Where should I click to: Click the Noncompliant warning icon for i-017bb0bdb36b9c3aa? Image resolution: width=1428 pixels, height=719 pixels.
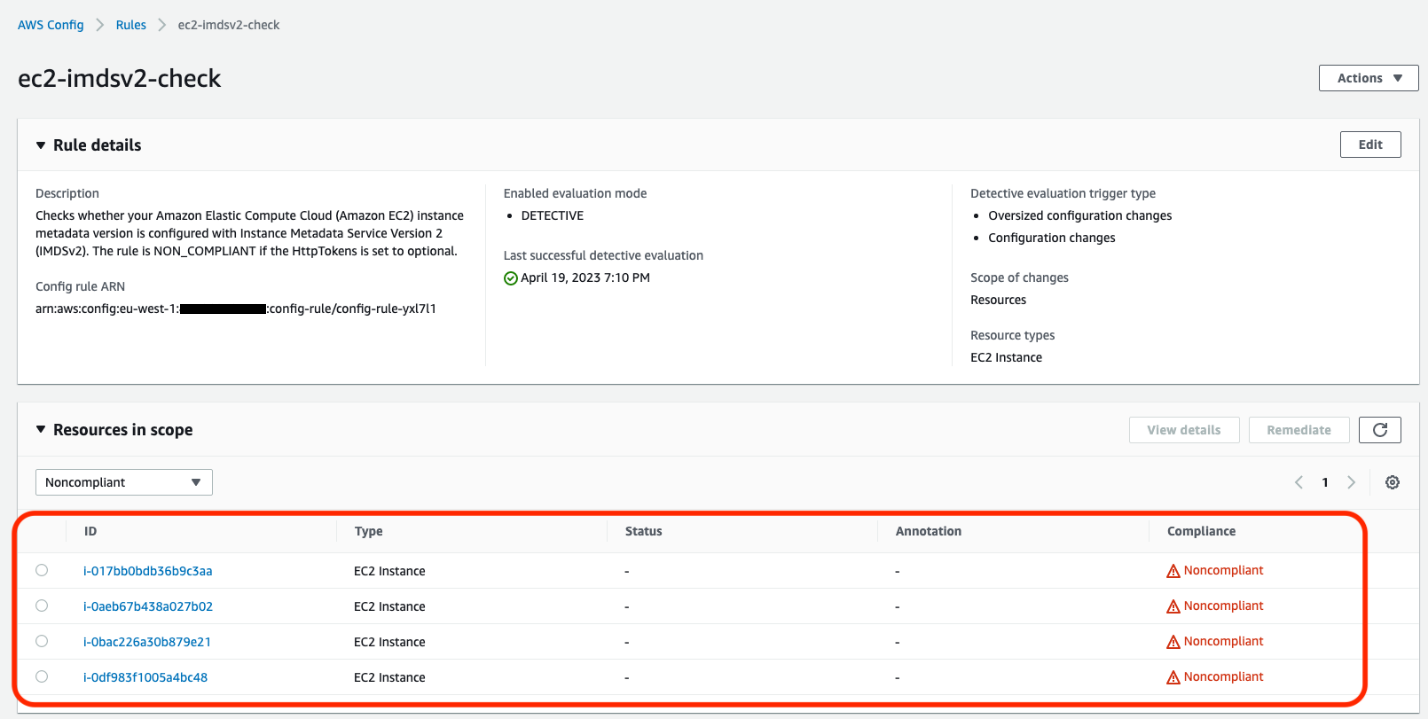1180,570
